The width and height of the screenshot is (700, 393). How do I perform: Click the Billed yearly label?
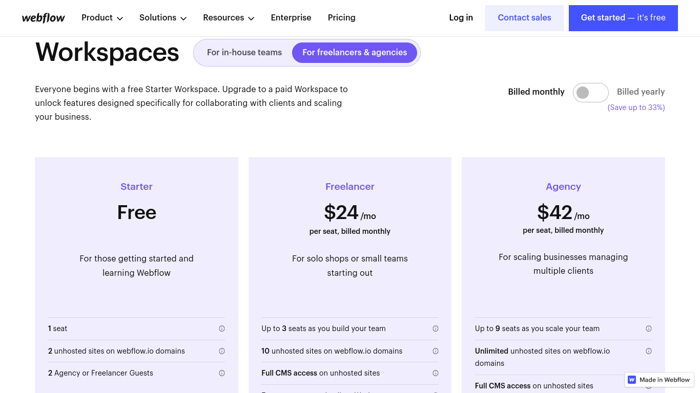click(641, 92)
